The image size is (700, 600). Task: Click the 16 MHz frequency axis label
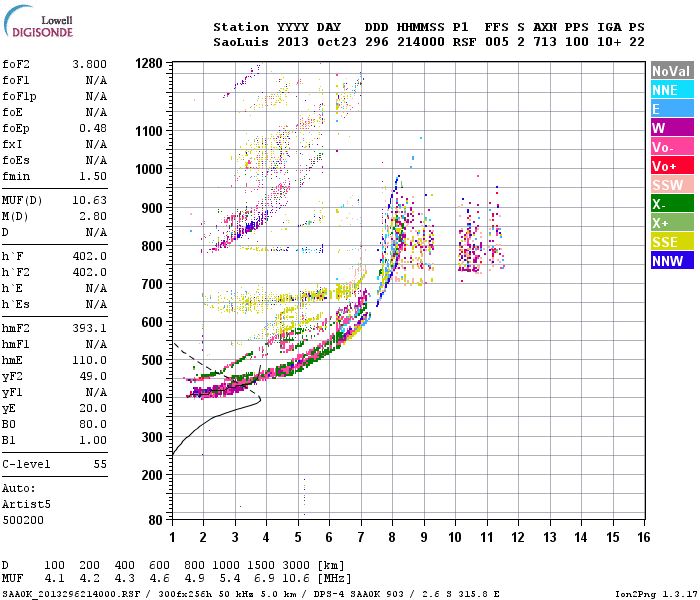coord(644,537)
